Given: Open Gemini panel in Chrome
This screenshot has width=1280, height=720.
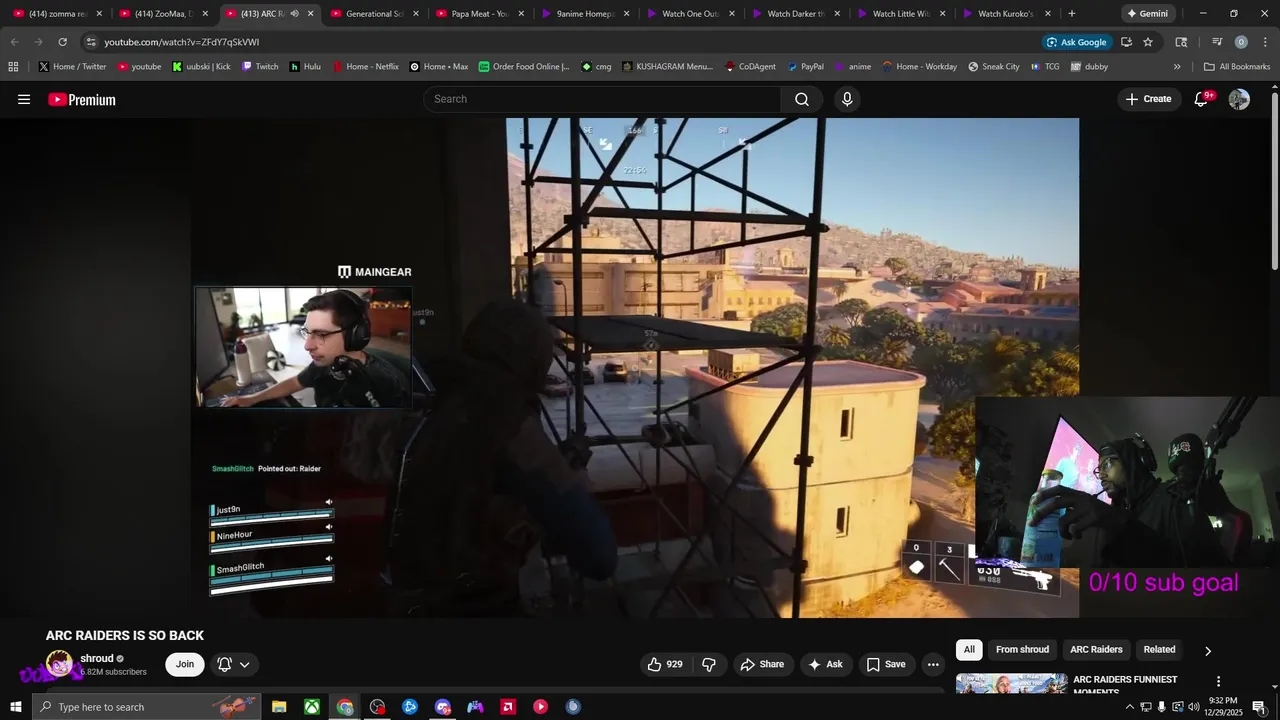Looking at the screenshot, I should point(1147,14).
